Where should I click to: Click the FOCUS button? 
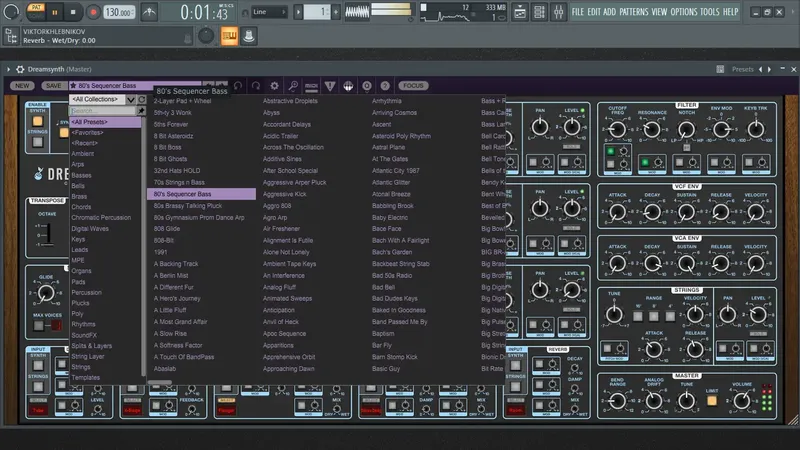(413, 86)
